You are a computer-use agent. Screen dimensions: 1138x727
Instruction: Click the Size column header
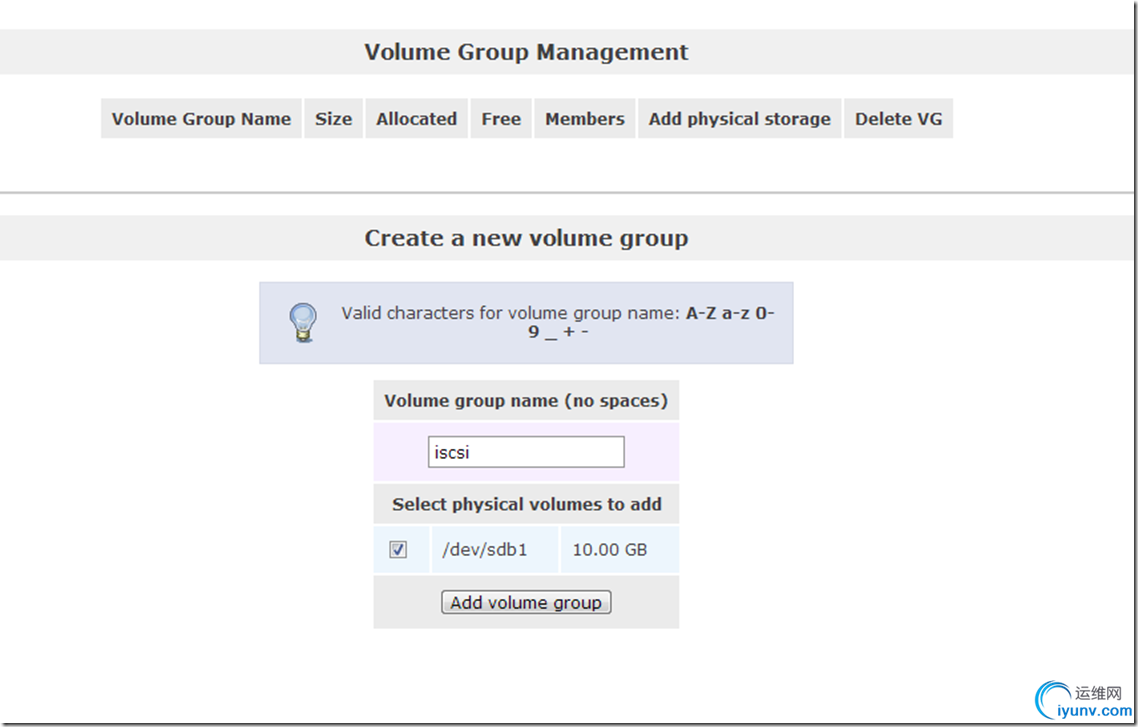tap(333, 118)
